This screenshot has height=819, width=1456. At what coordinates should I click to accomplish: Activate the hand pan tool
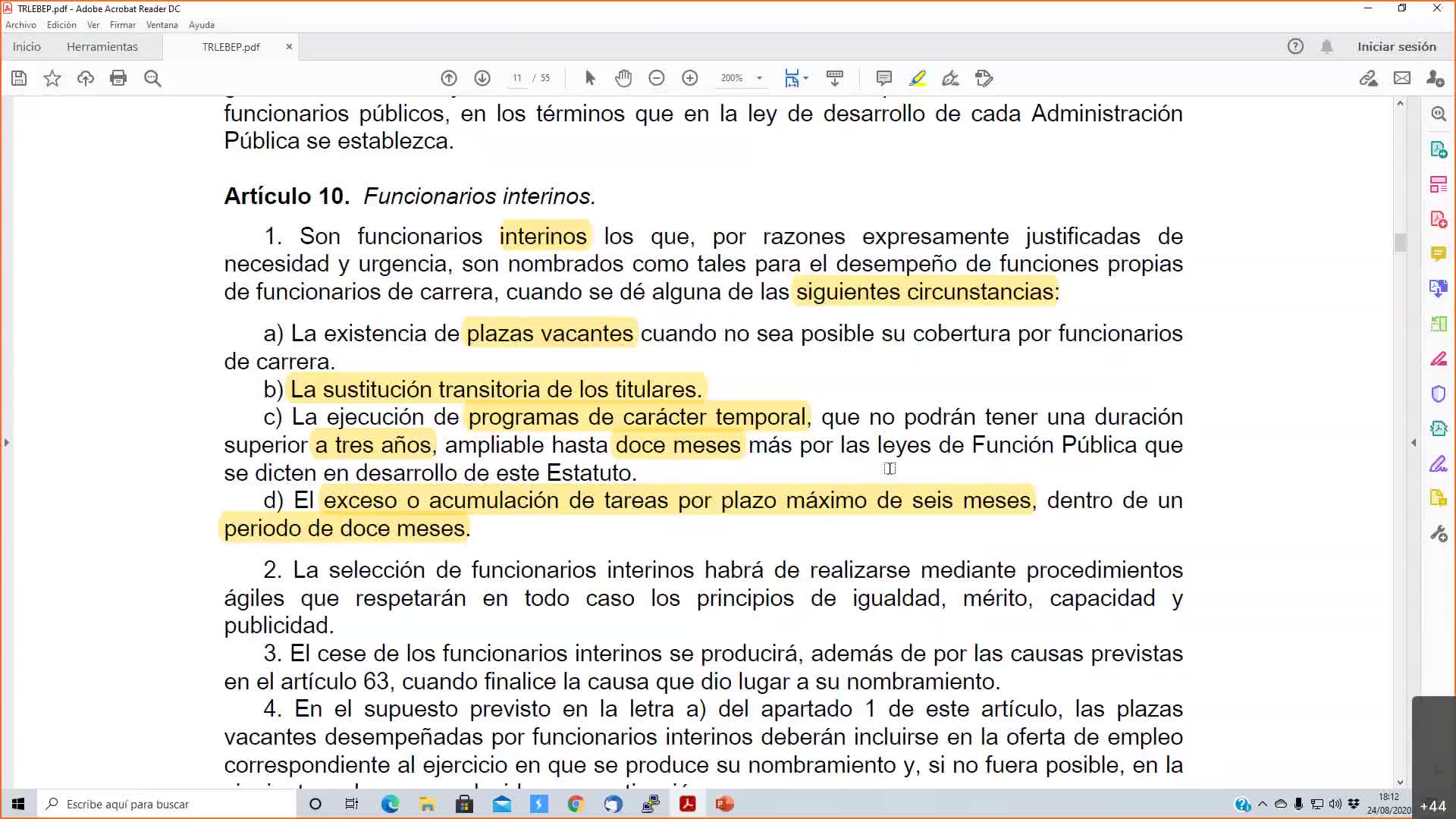623,78
